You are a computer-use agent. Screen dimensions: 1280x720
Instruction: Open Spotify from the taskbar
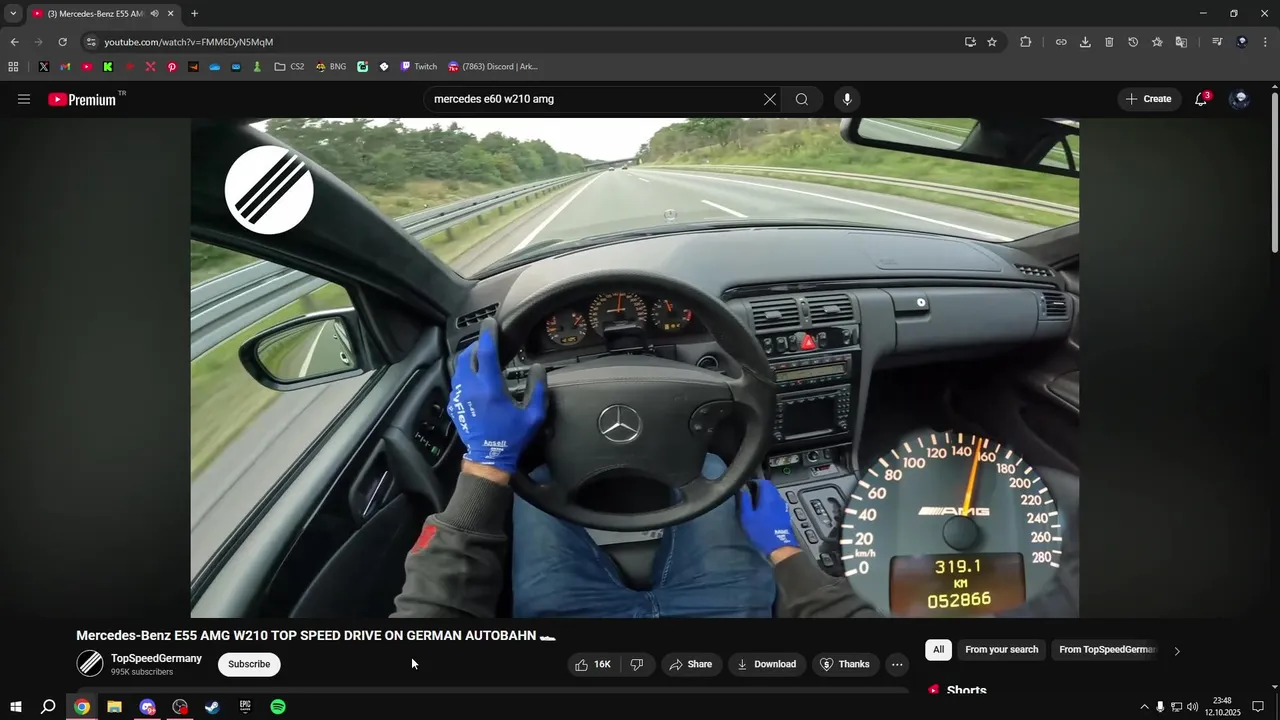(x=278, y=707)
